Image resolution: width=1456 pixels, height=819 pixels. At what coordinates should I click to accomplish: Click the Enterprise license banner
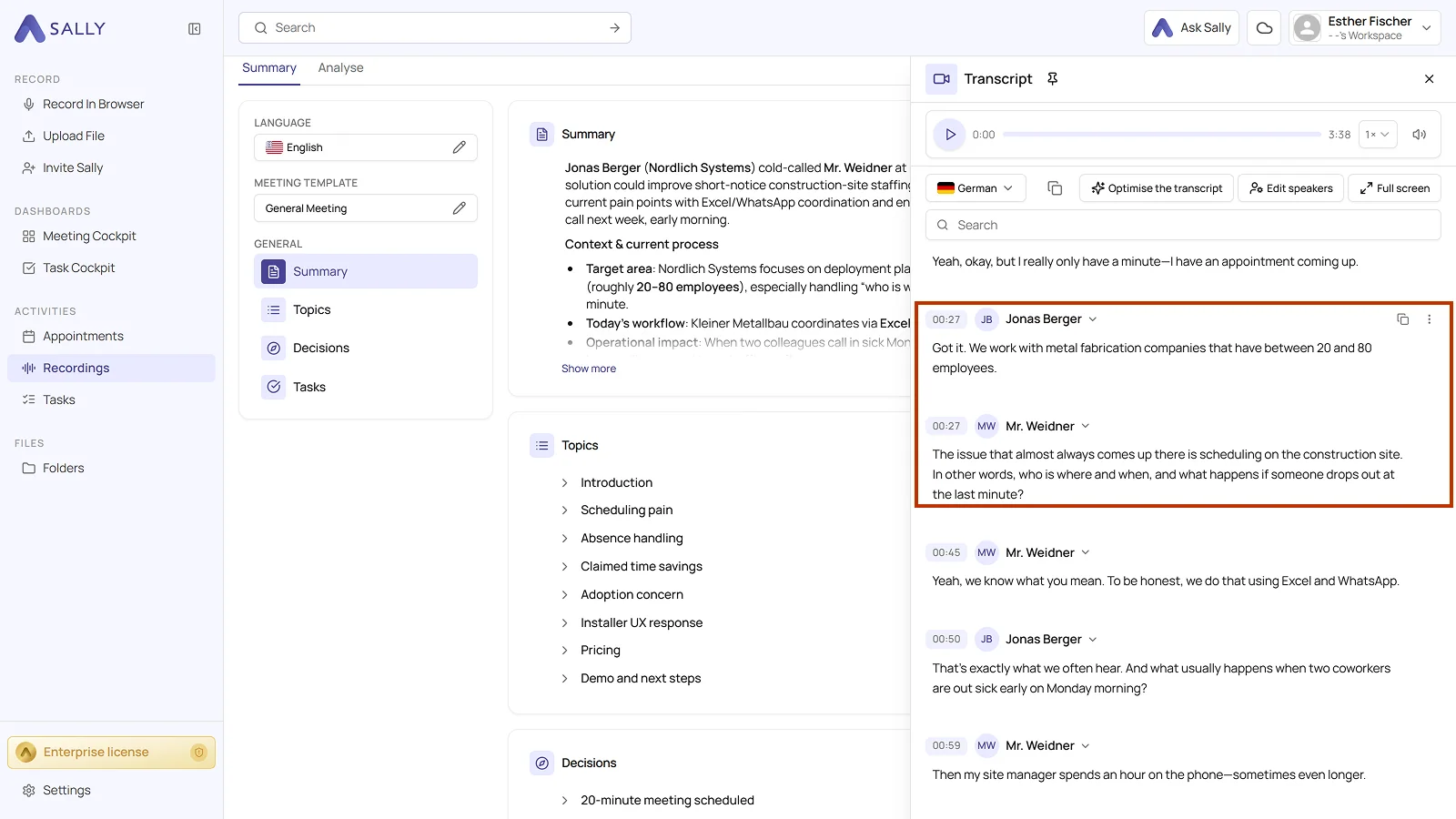(111, 753)
